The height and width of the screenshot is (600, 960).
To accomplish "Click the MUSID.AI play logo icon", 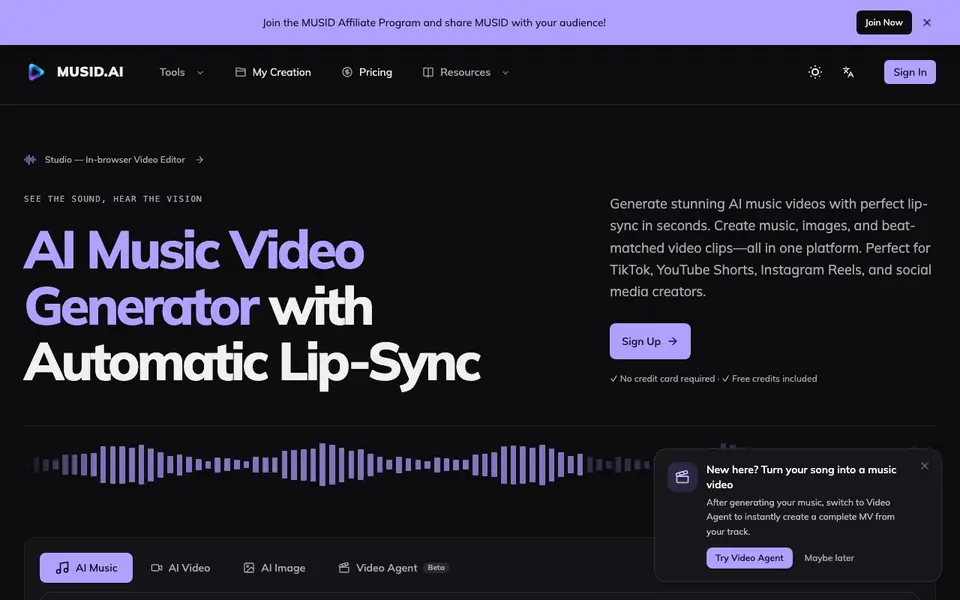I will (x=36, y=72).
